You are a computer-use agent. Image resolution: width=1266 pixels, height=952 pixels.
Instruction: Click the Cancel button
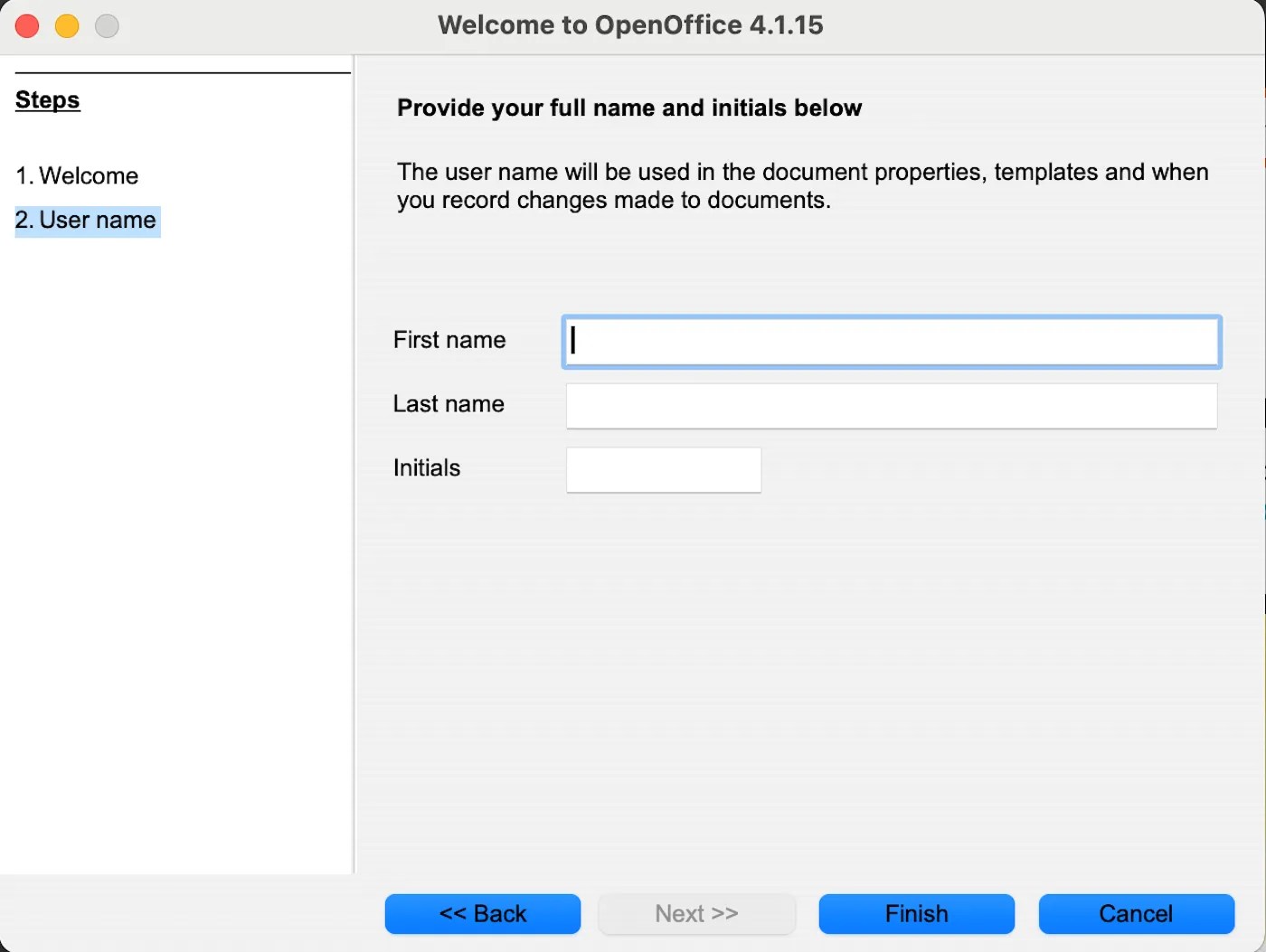(1136, 913)
